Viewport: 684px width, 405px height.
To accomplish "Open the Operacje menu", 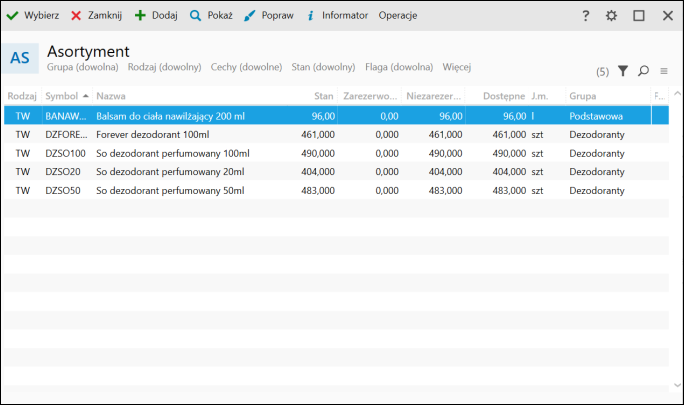I will [x=398, y=16].
